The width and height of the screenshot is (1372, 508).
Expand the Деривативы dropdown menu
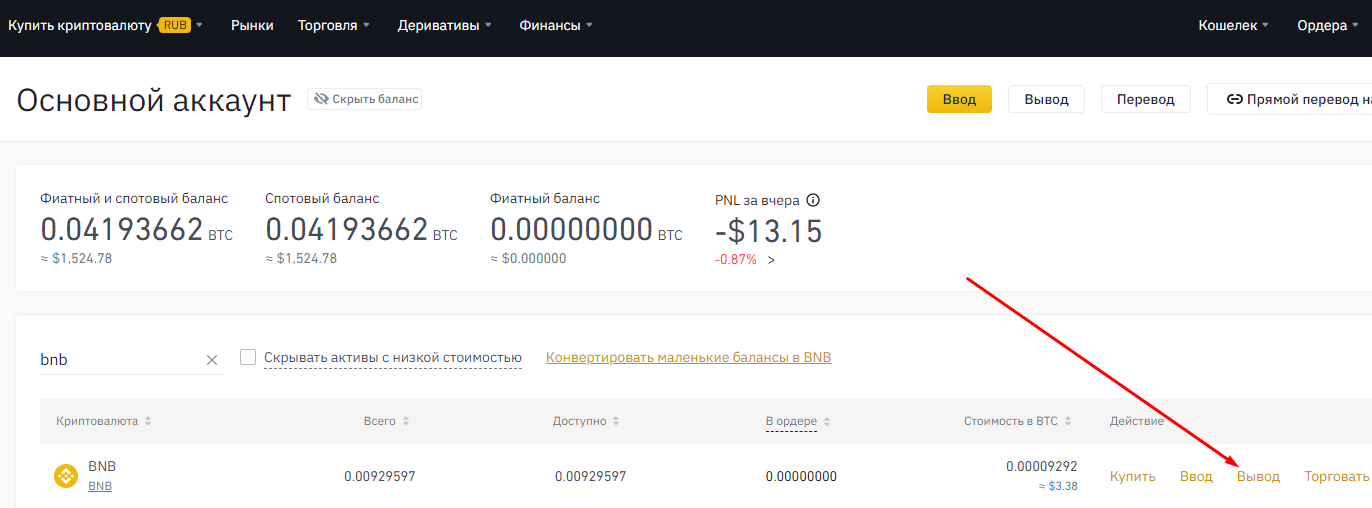[x=445, y=25]
